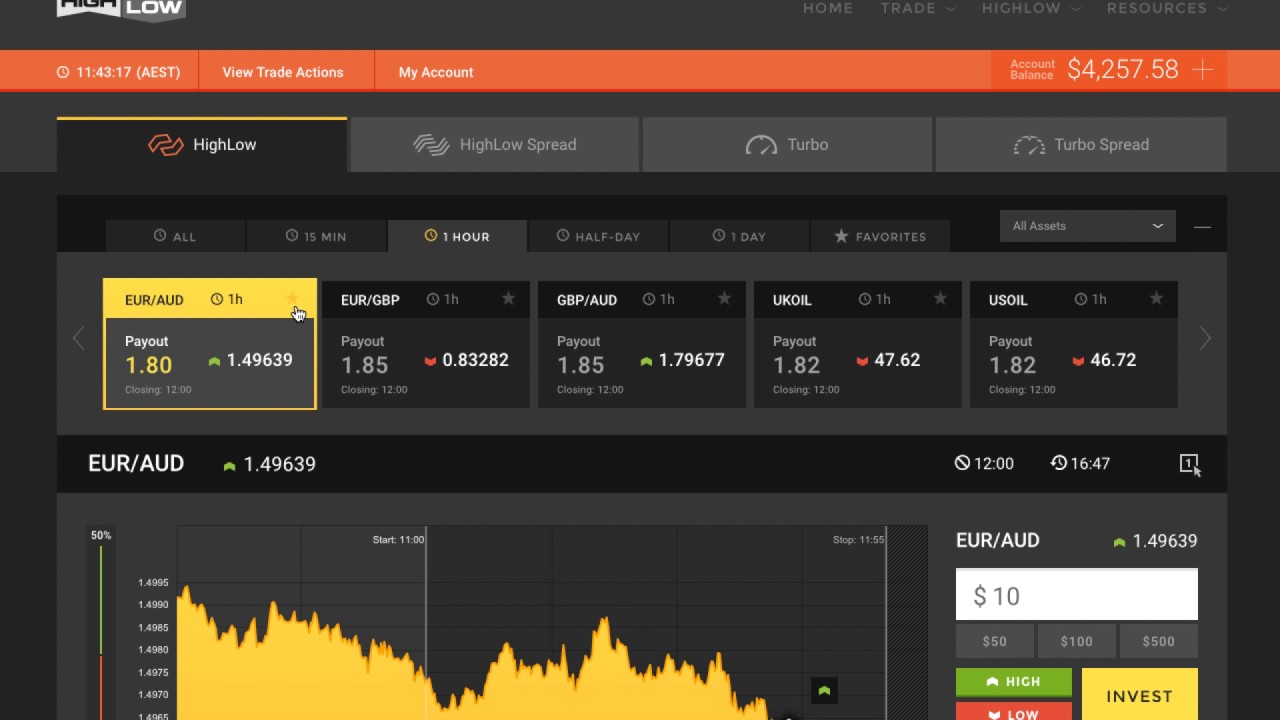This screenshot has height=720, width=1280.
Task: Toggle favorite star on GBP/AUD card
Action: coord(724,298)
